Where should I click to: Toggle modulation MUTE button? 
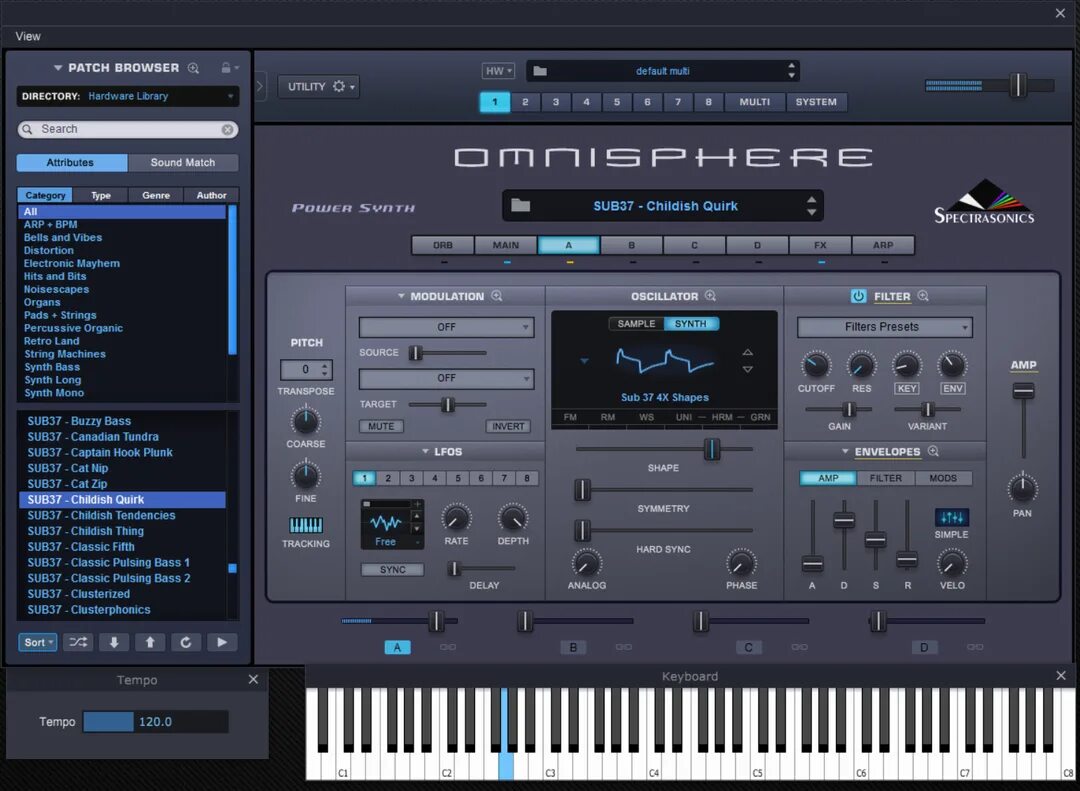(381, 427)
